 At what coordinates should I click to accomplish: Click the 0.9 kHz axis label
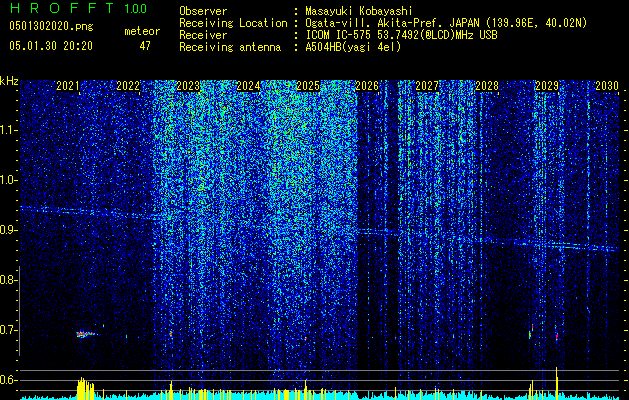pyautogui.click(x=9, y=230)
